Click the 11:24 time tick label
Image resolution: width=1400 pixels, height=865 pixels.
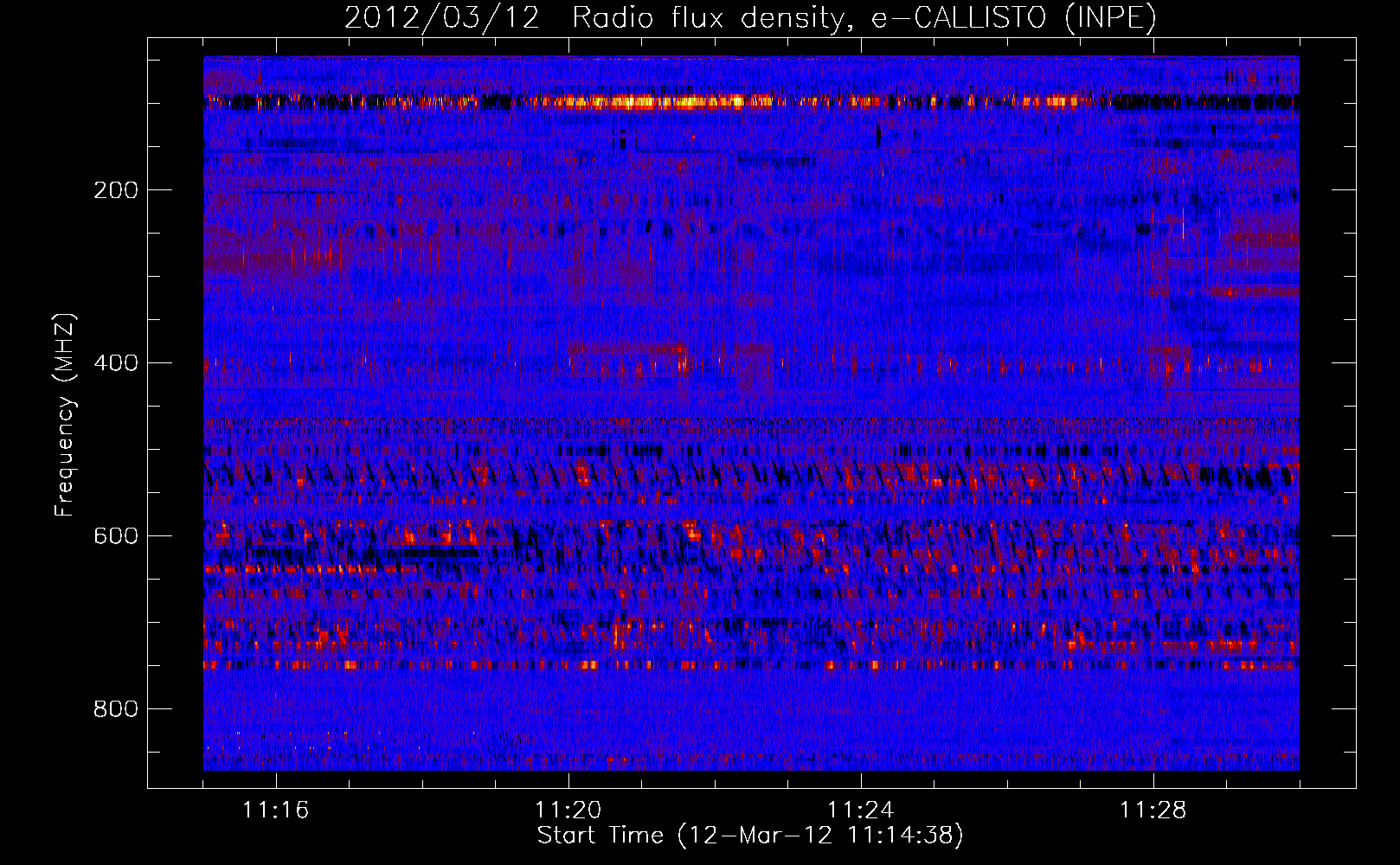pyautogui.click(x=861, y=811)
